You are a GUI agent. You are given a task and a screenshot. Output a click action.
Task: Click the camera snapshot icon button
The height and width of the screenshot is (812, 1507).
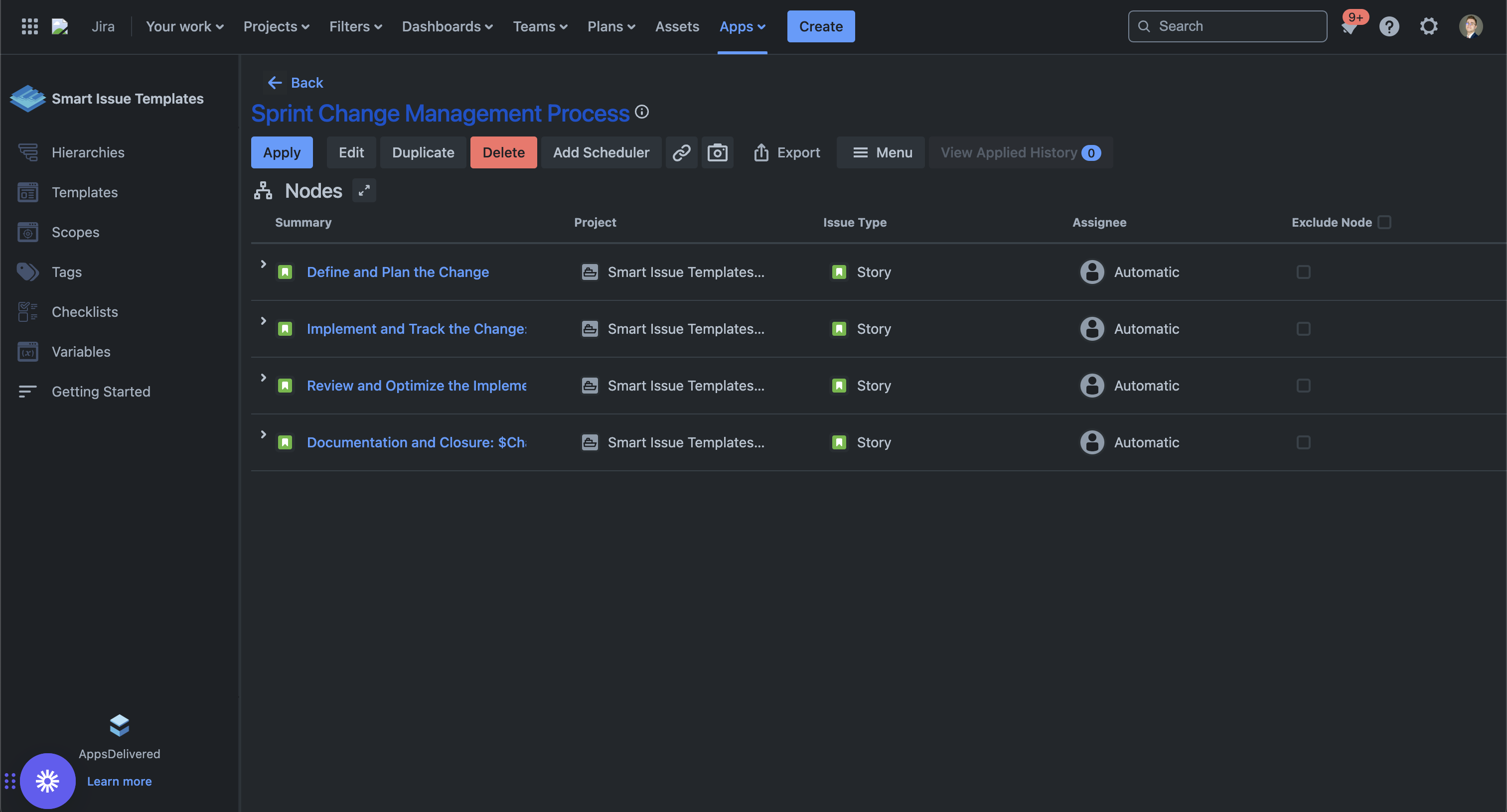pyautogui.click(x=717, y=152)
